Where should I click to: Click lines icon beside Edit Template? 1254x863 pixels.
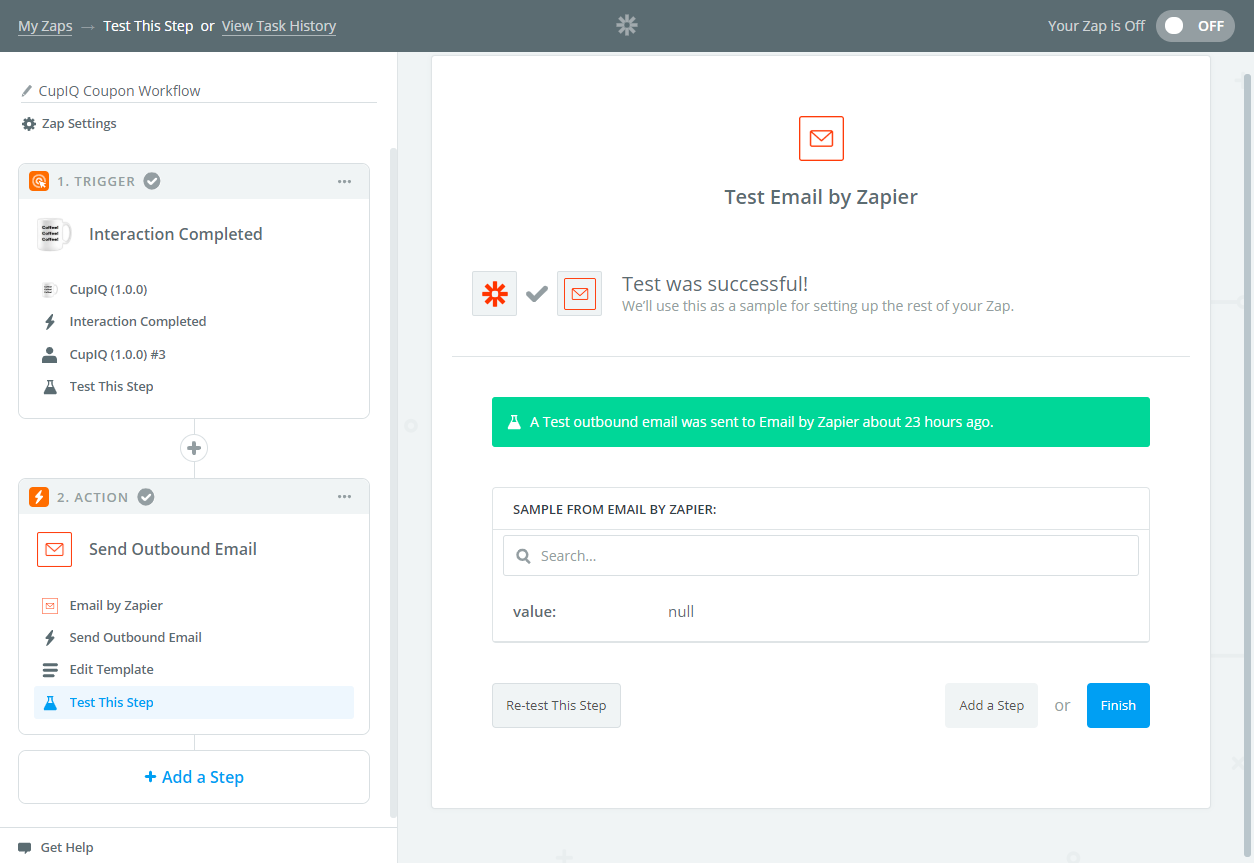(x=49, y=670)
